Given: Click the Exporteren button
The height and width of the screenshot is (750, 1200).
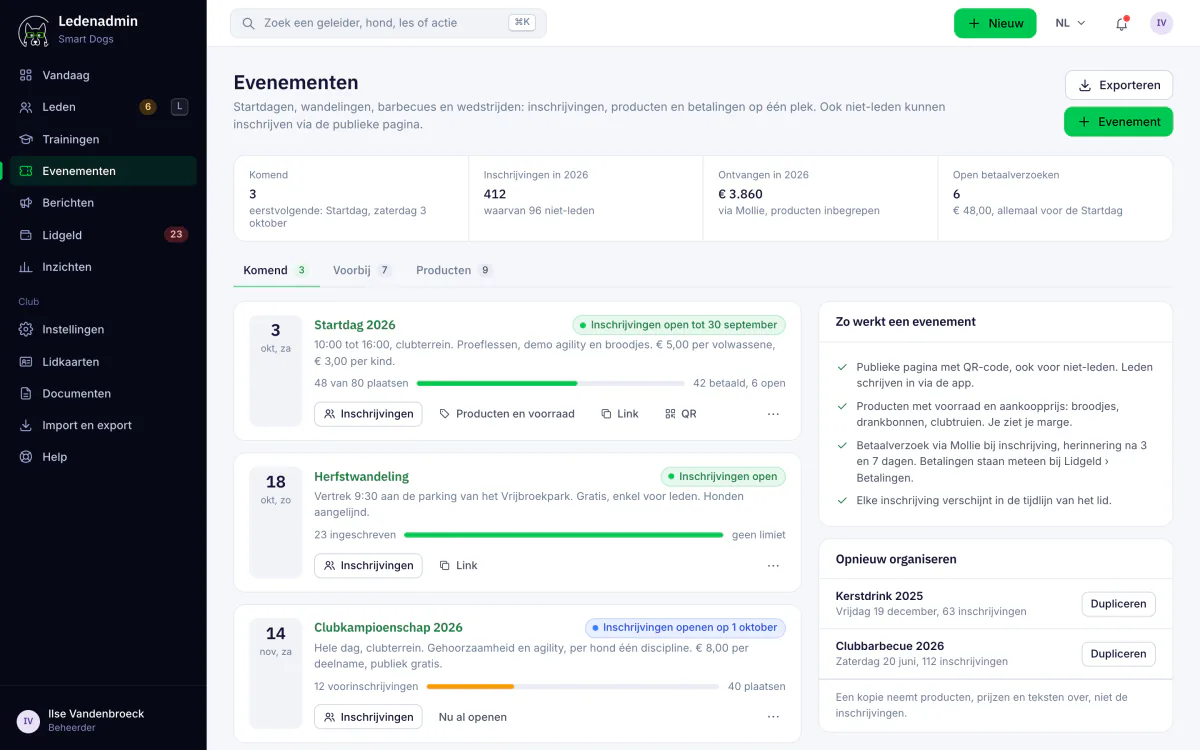Looking at the screenshot, I should (1119, 85).
